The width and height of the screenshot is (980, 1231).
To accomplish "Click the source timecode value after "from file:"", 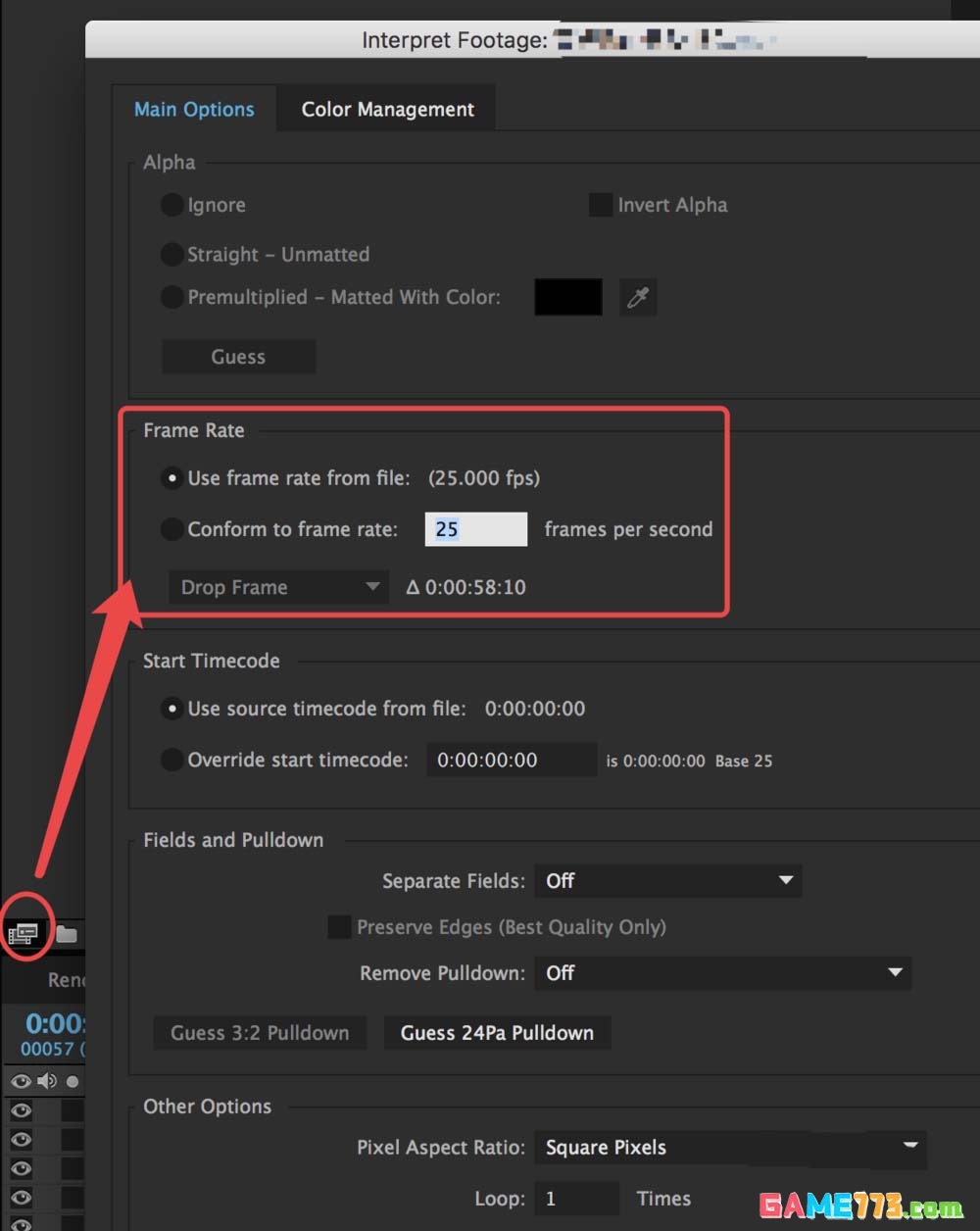I will [535, 709].
